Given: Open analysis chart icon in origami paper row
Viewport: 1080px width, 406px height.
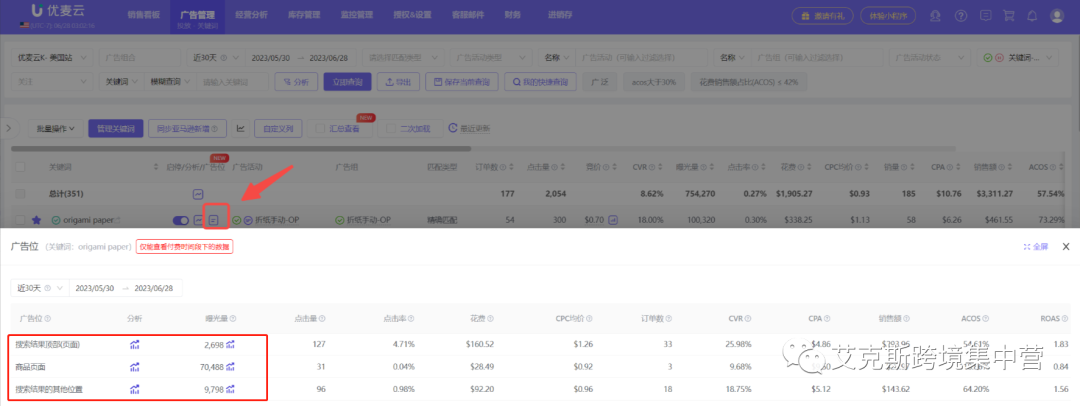Looking at the screenshot, I should (x=198, y=220).
